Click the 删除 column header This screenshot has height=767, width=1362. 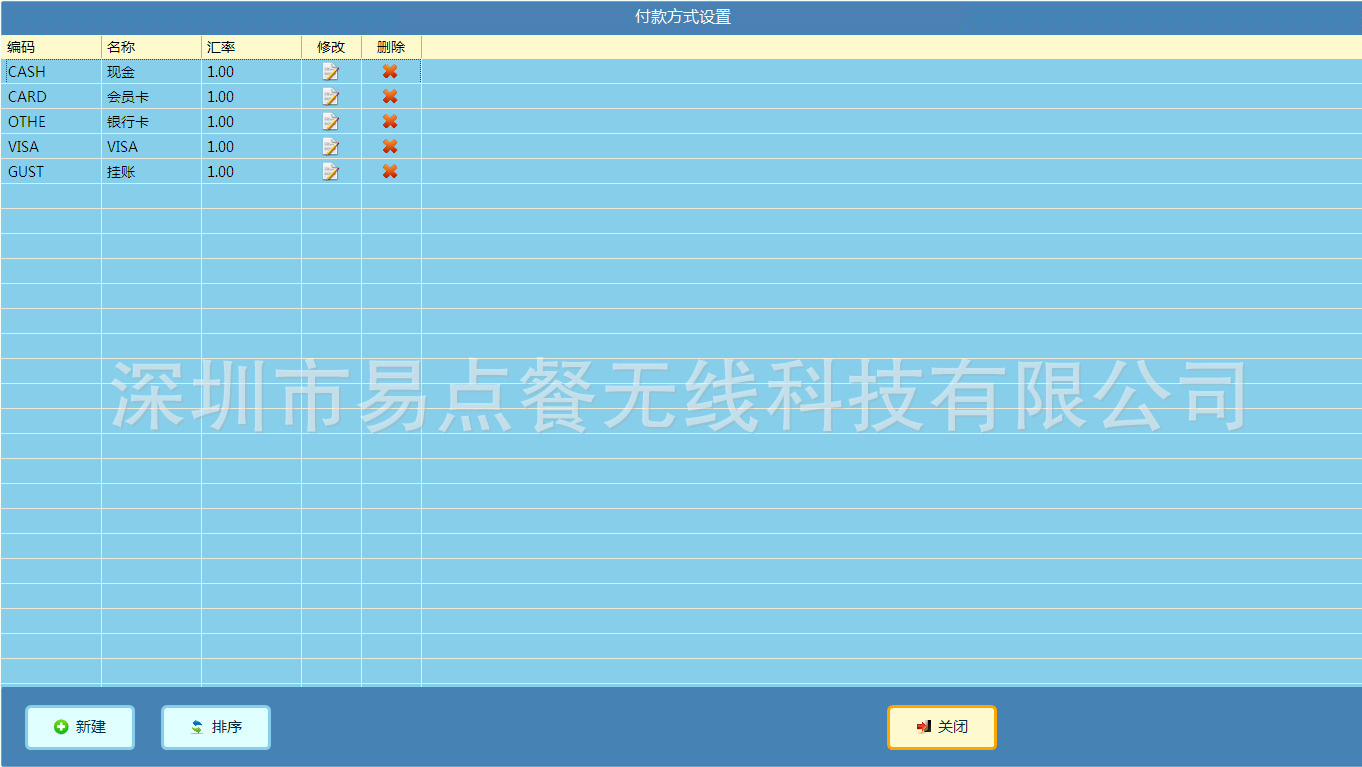(x=391, y=47)
